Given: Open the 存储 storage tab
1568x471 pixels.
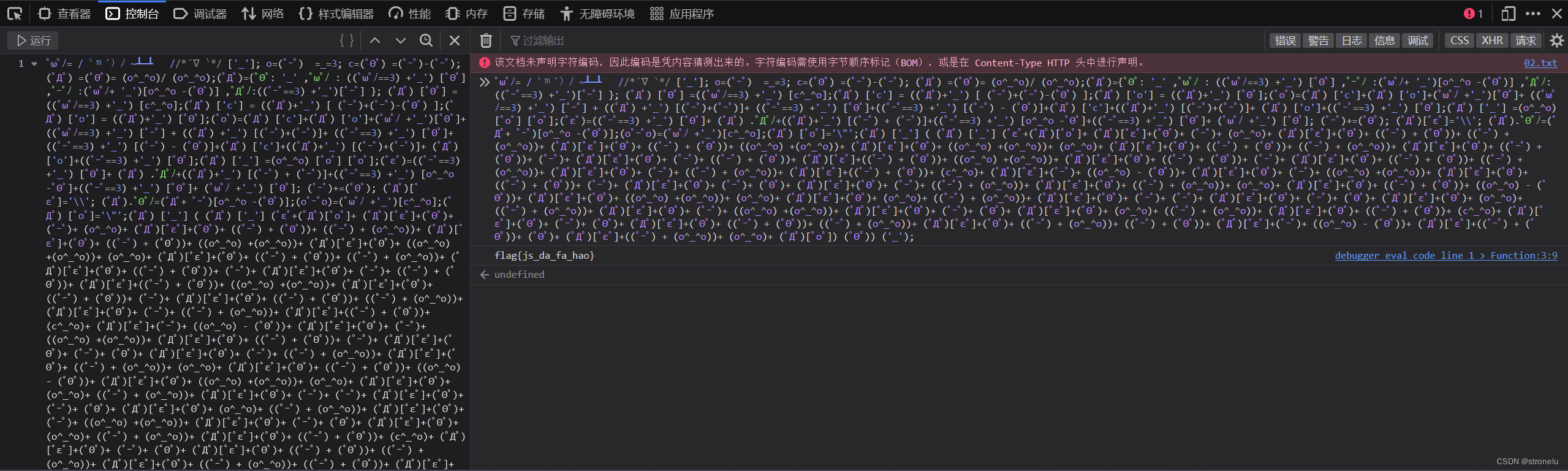Looking at the screenshot, I should 523,13.
